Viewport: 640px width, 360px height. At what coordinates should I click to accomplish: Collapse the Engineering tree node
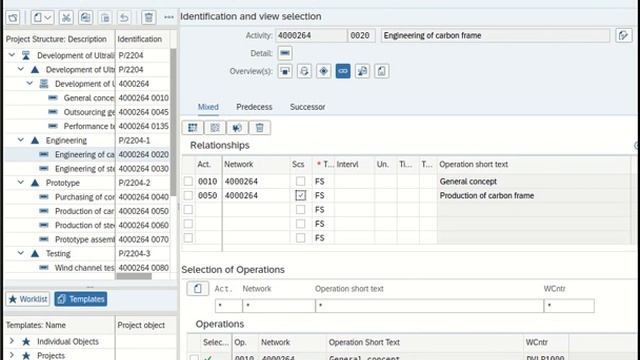(20, 140)
